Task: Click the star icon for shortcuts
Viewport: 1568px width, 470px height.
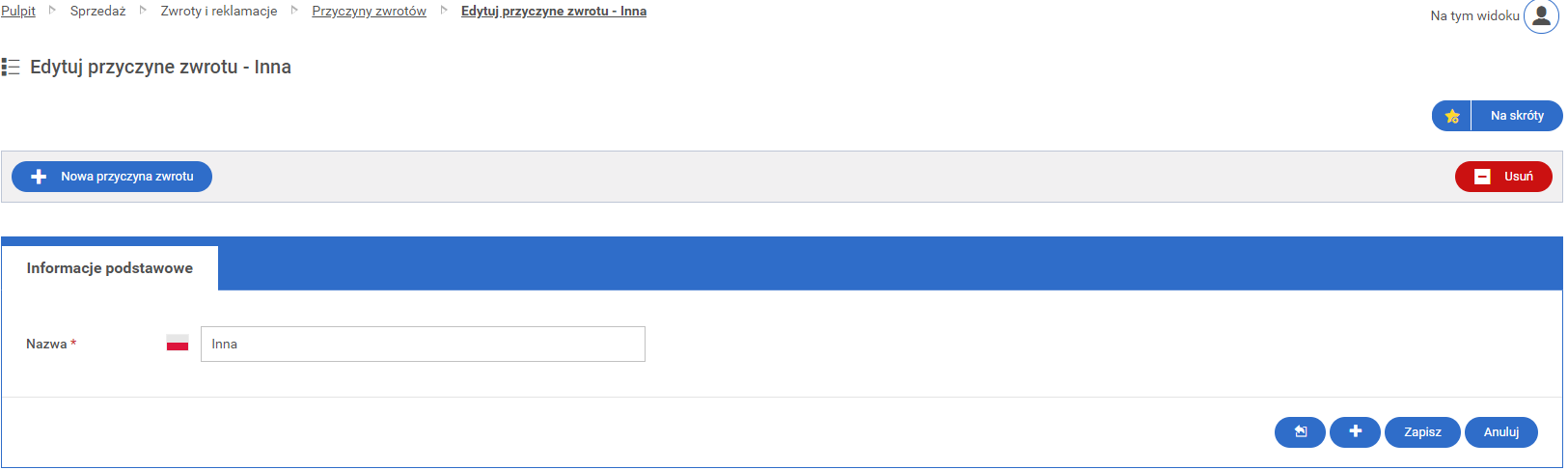Action: (x=1451, y=116)
